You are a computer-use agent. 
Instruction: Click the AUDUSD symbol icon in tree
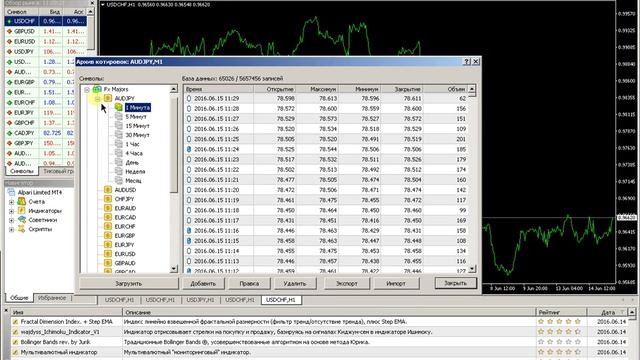click(108, 190)
